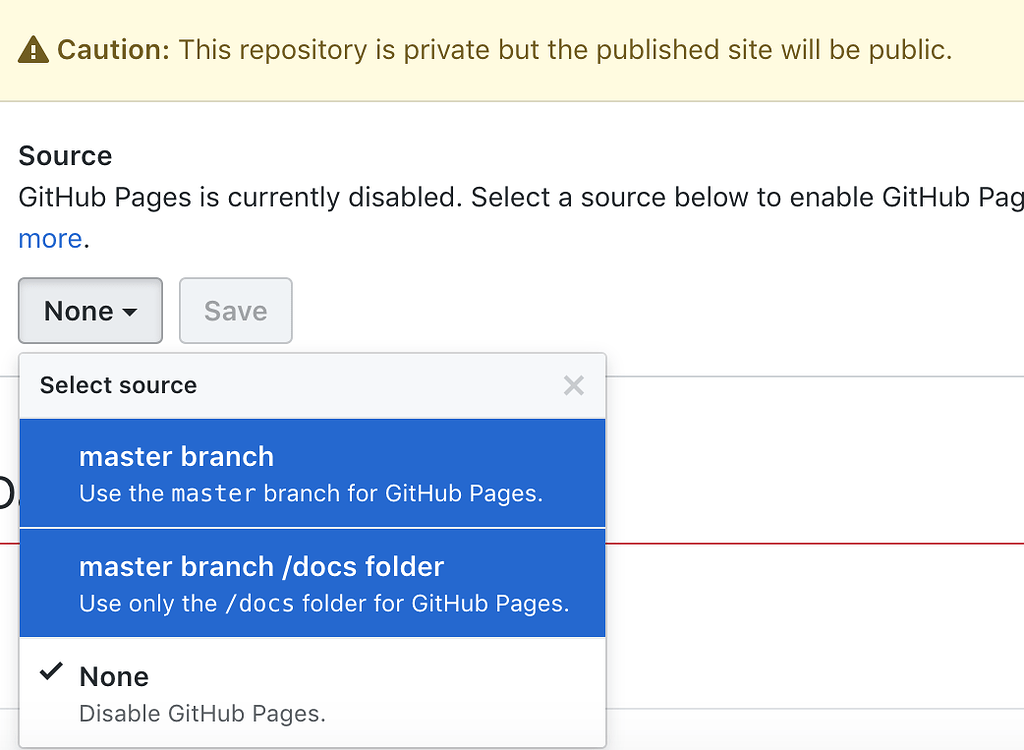This screenshot has width=1024, height=750.
Task: Click the Source section heading
Action: [x=64, y=156]
